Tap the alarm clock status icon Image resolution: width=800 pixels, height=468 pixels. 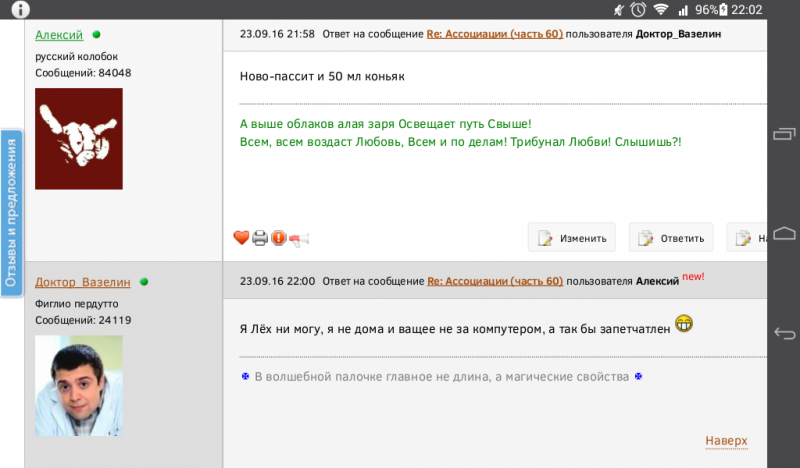coord(638,10)
